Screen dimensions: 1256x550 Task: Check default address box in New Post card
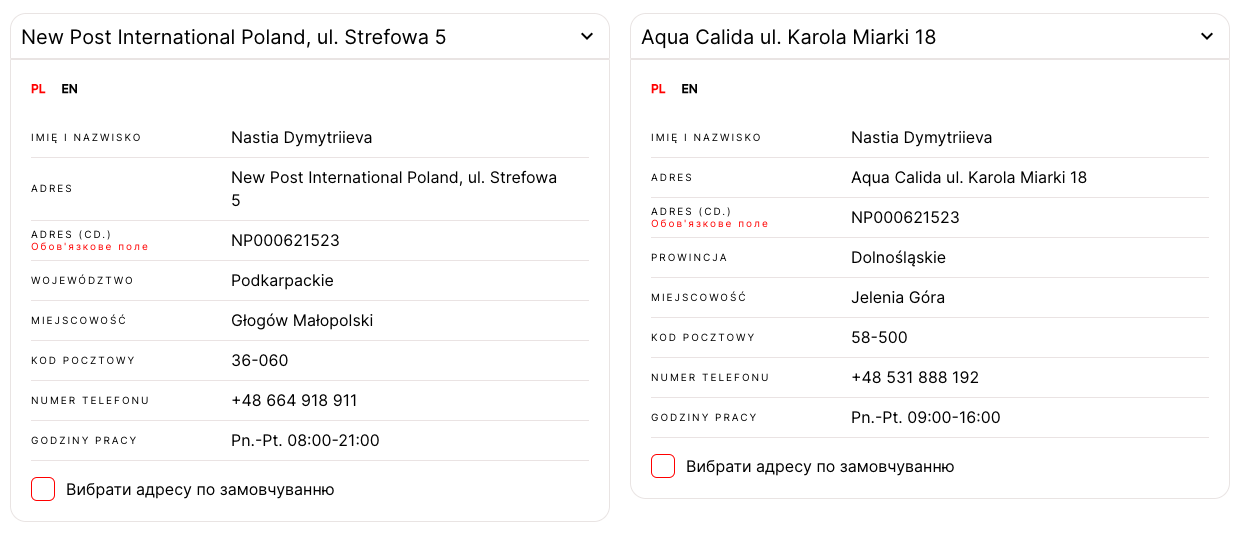(x=43, y=489)
